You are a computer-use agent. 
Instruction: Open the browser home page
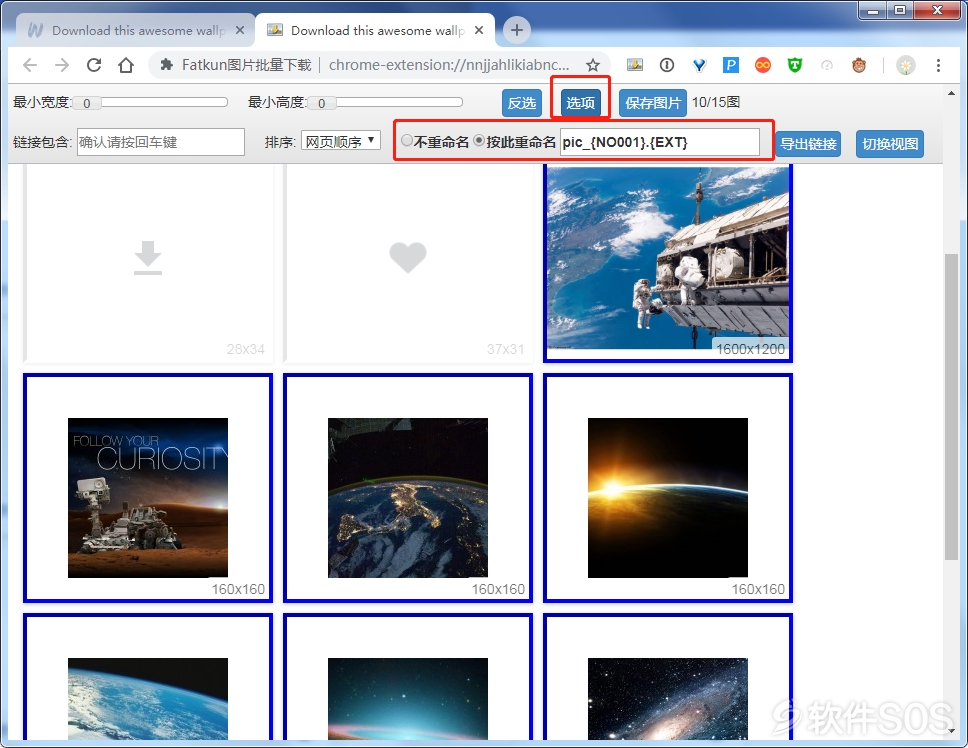(x=126, y=65)
